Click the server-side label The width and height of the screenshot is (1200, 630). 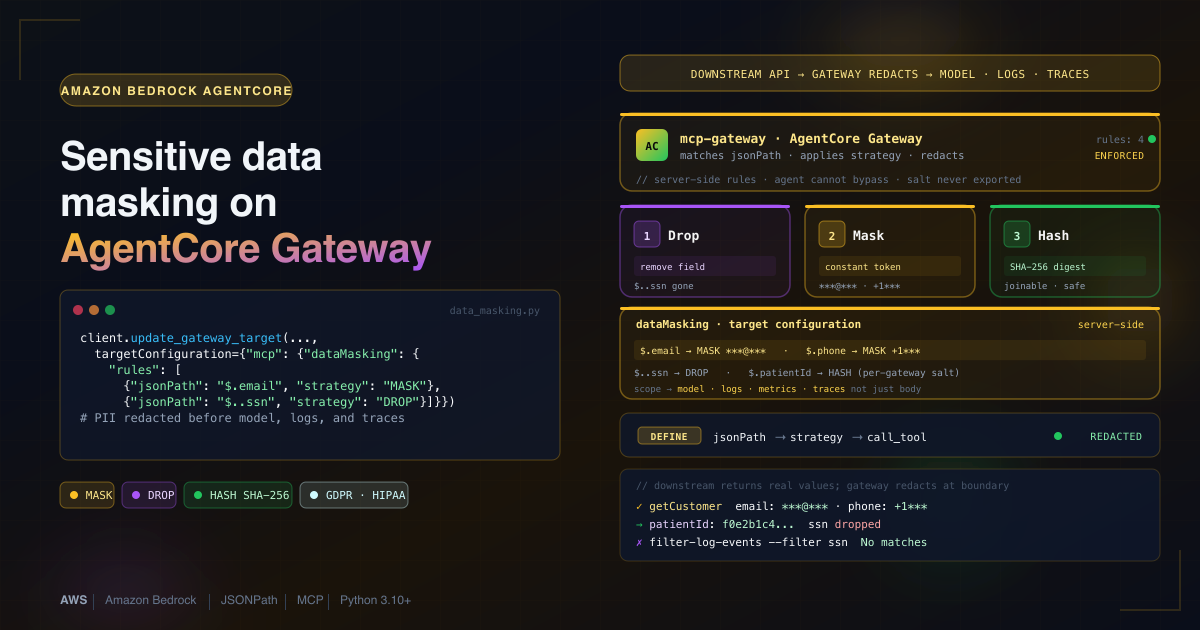pyautogui.click(x=1111, y=324)
